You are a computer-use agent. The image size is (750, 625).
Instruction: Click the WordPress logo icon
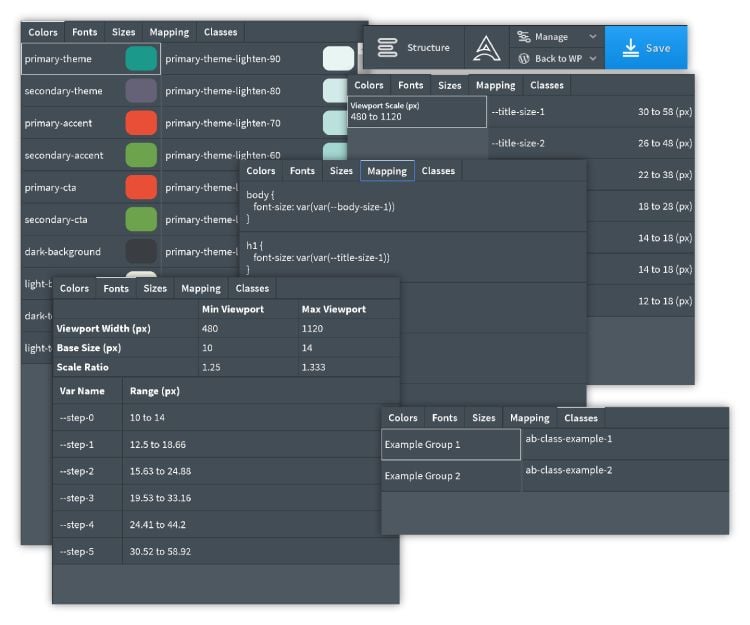[x=524, y=58]
